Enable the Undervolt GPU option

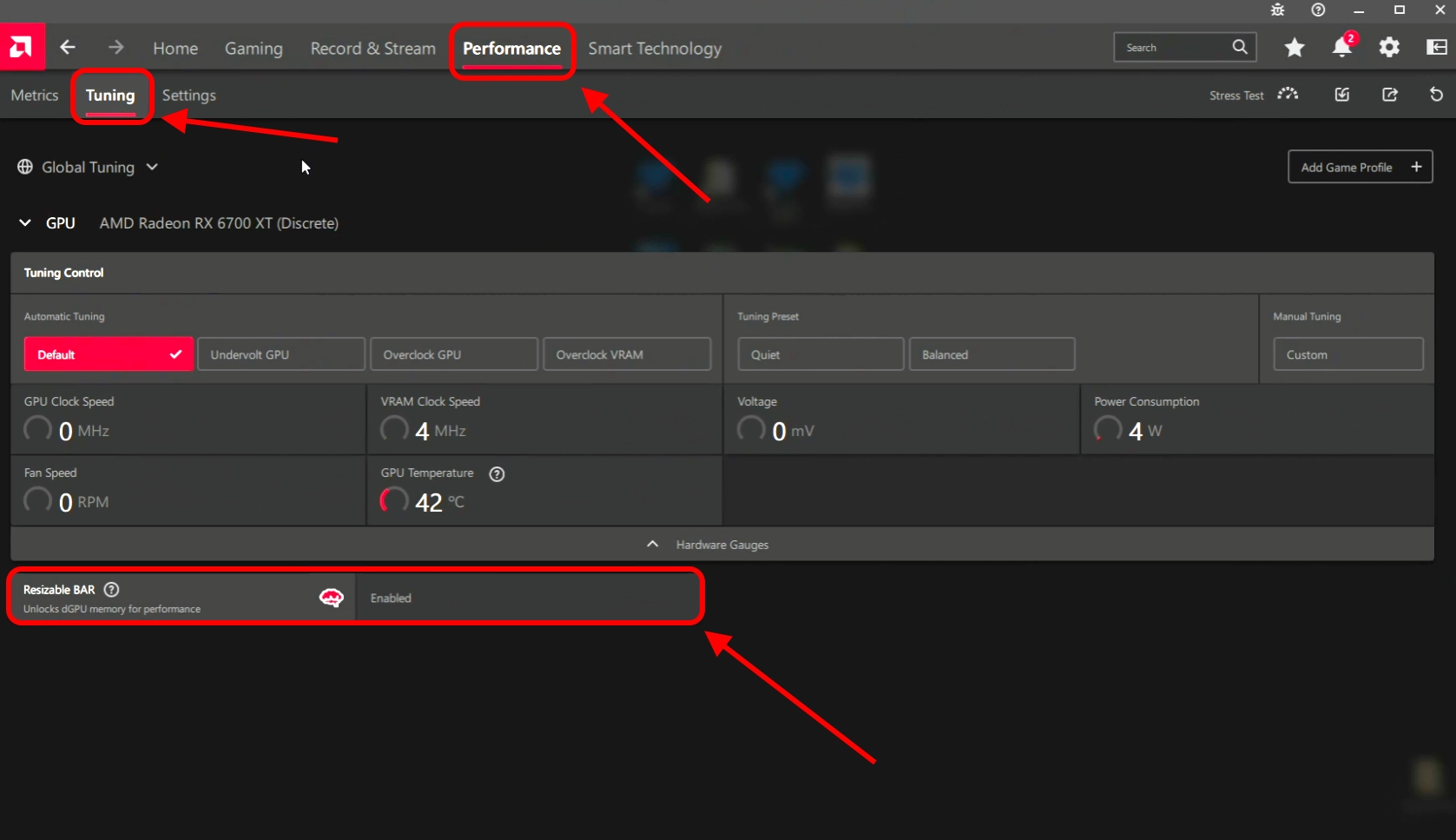[x=280, y=354]
